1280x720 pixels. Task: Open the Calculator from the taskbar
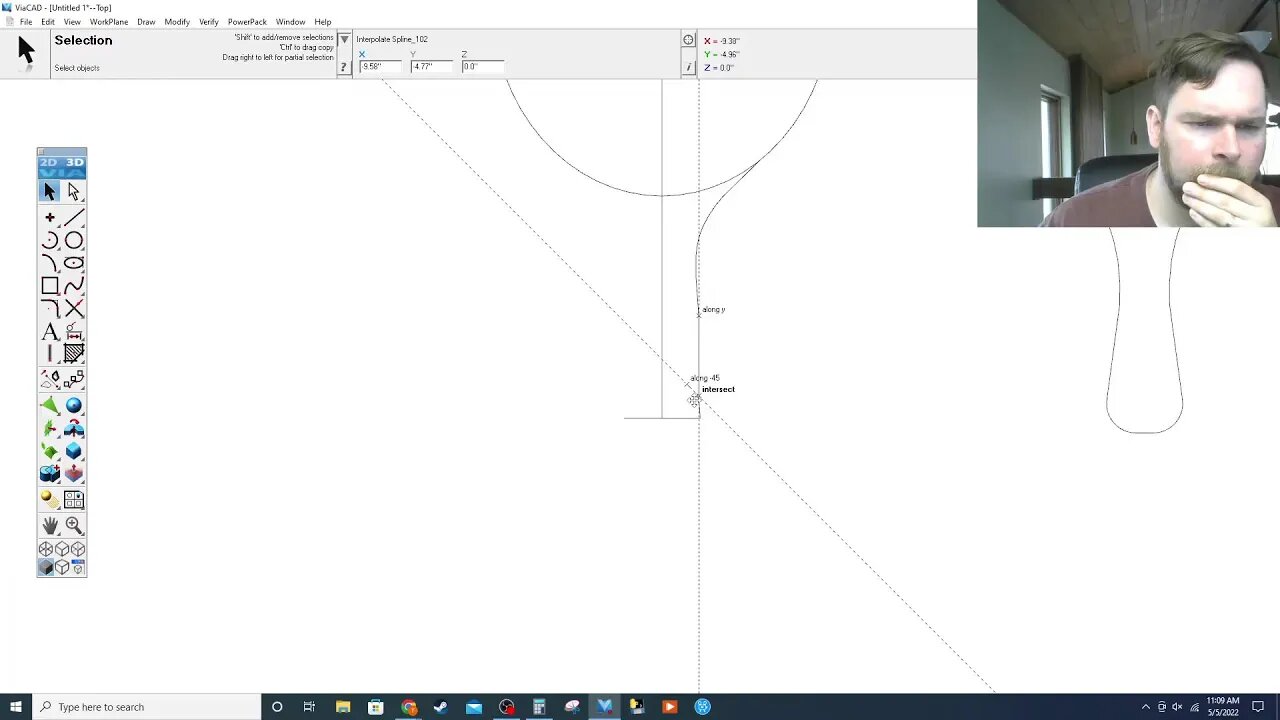539,707
